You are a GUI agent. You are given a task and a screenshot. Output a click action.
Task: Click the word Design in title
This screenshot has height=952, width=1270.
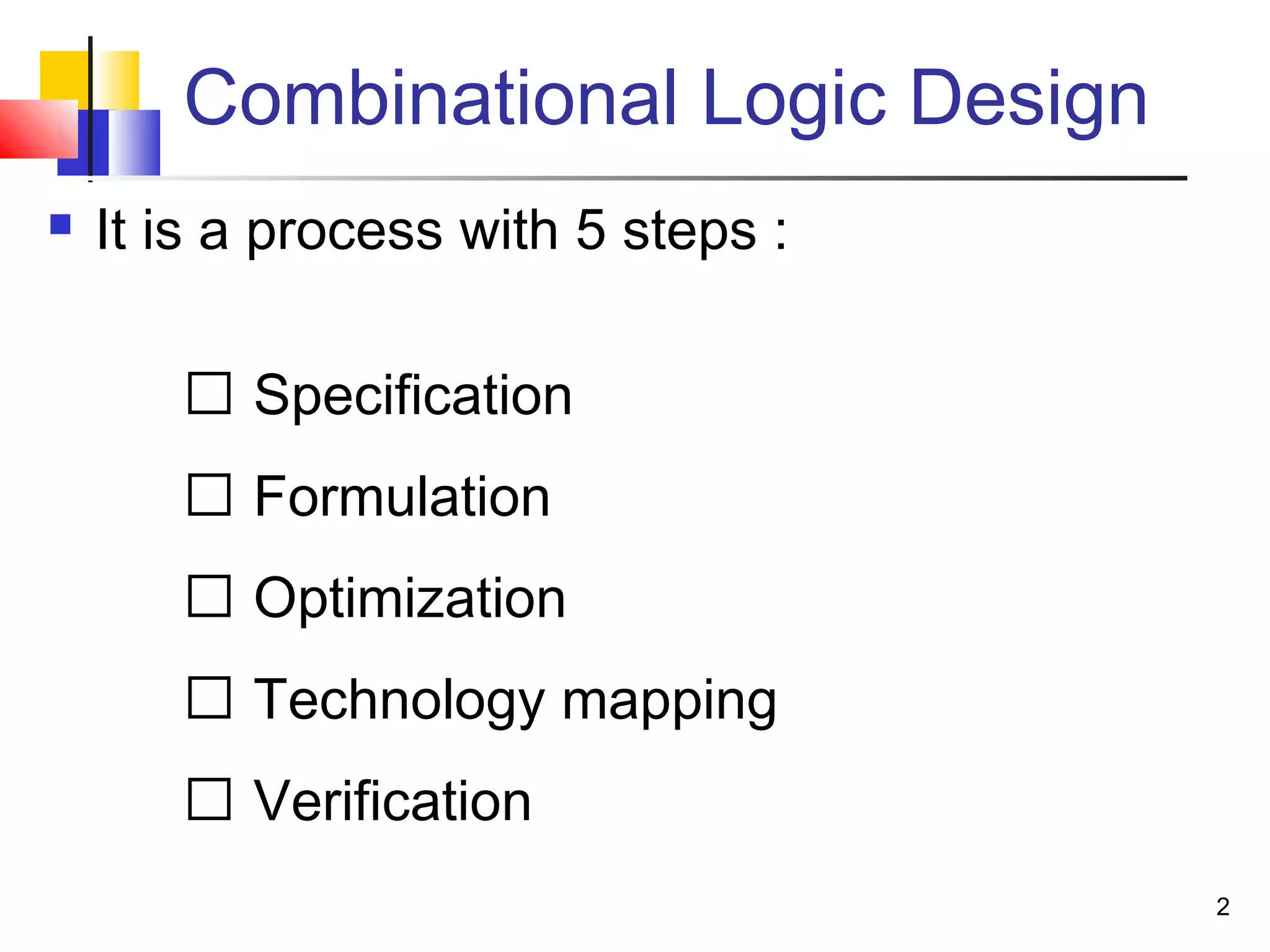click(x=1028, y=99)
